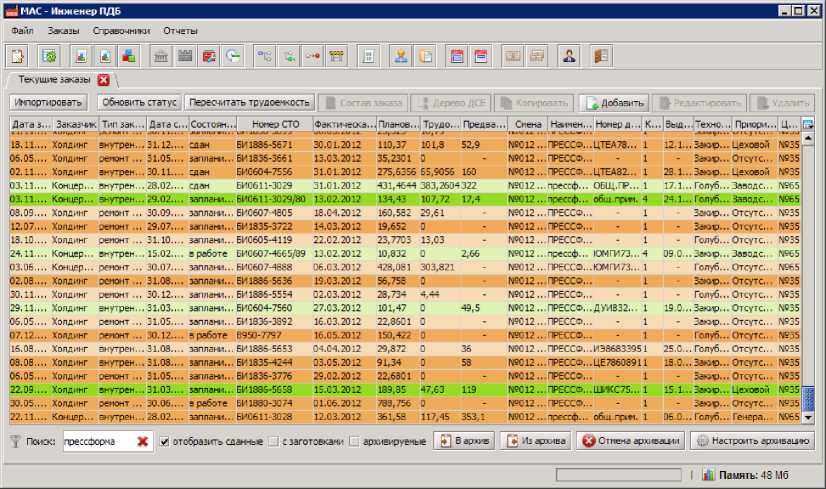Click the exit door toolbar icon
826x489 pixels.
pos(600,56)
